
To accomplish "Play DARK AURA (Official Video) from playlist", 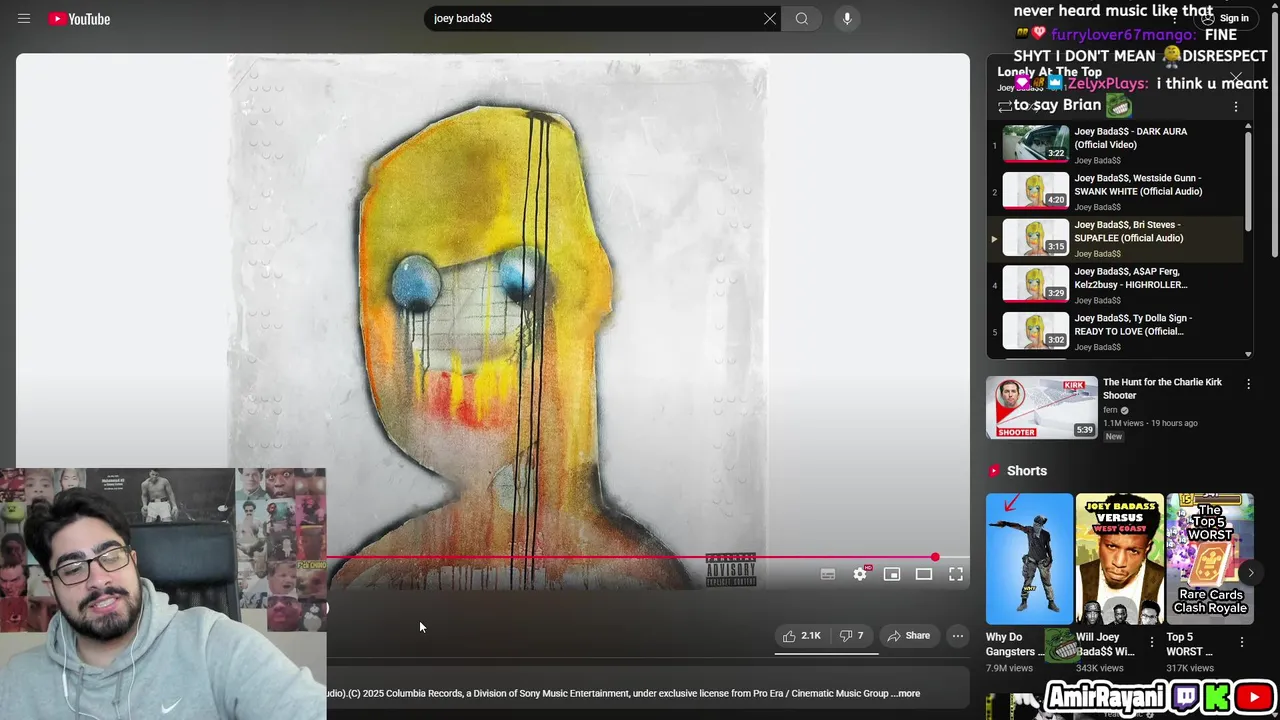I will tap(1115, 144).
